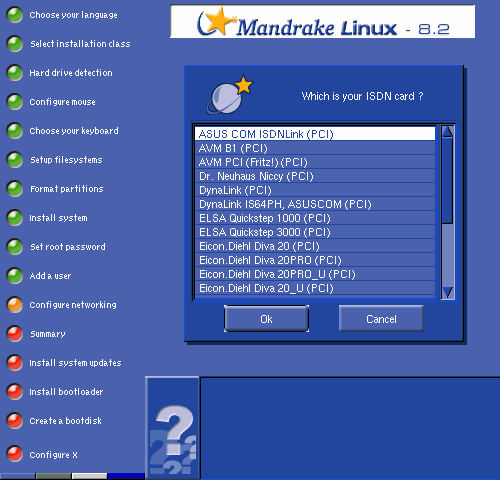The width and height of the screenshot is (500, 480).
Task: Click the red bullet beside Install system updates
Action: pos(15,363)
